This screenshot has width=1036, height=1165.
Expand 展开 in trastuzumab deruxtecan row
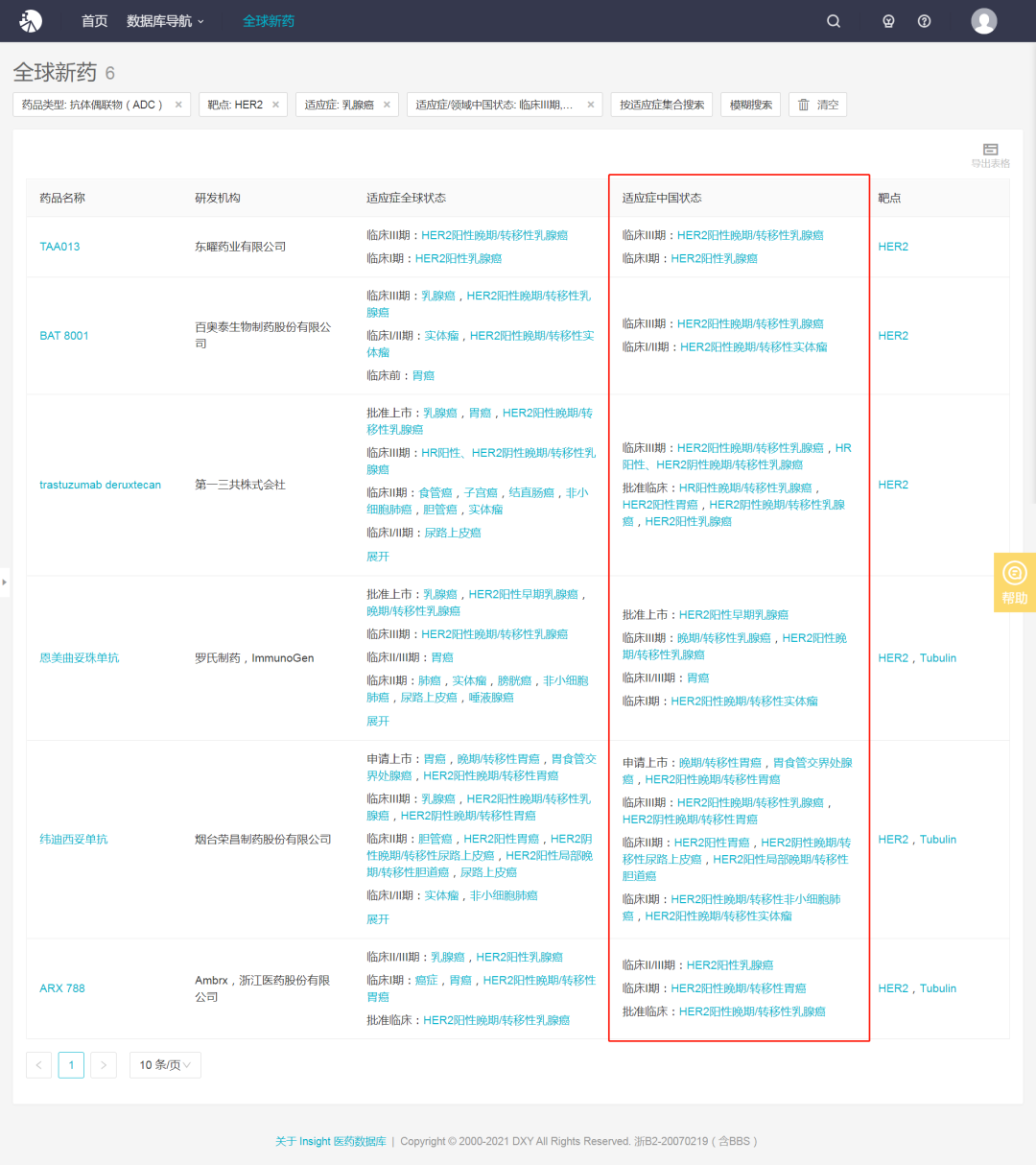pos(378,557)
